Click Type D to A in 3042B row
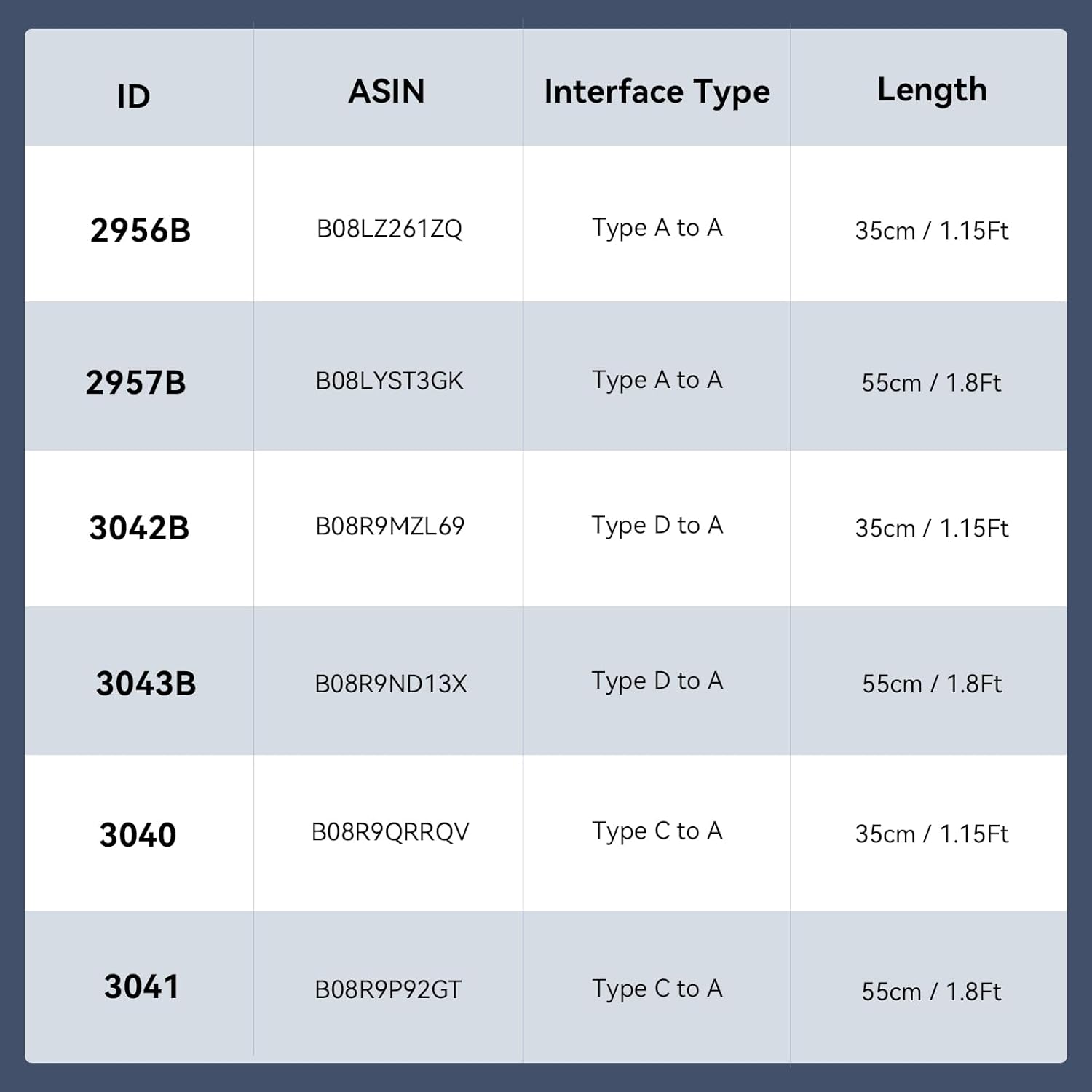The height and width of the screenshot is (1092, 1092). click(x=657, y=526)
